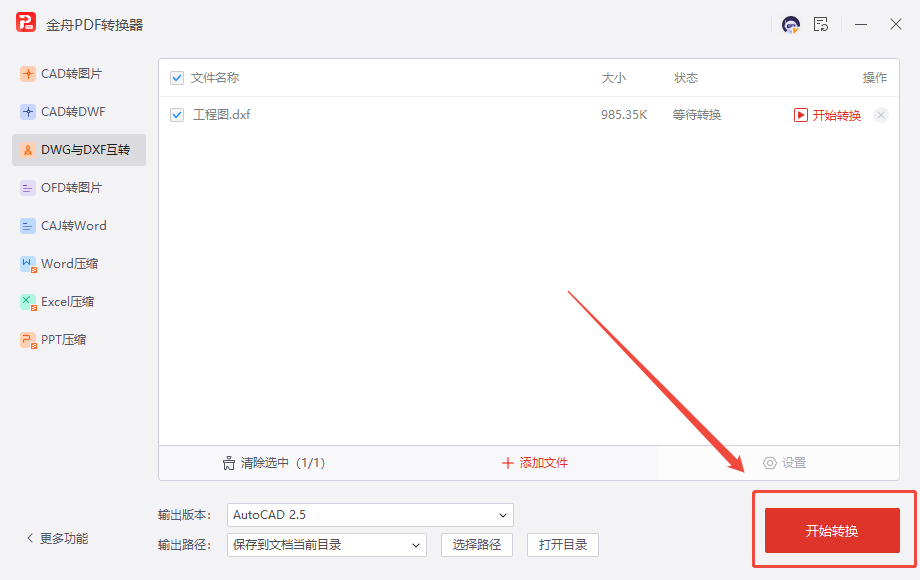Image resolution: width=920 pixels, height=580 pixels.
Task: Click the PPT压缩 sidebar icon
Action: [28, 340]
